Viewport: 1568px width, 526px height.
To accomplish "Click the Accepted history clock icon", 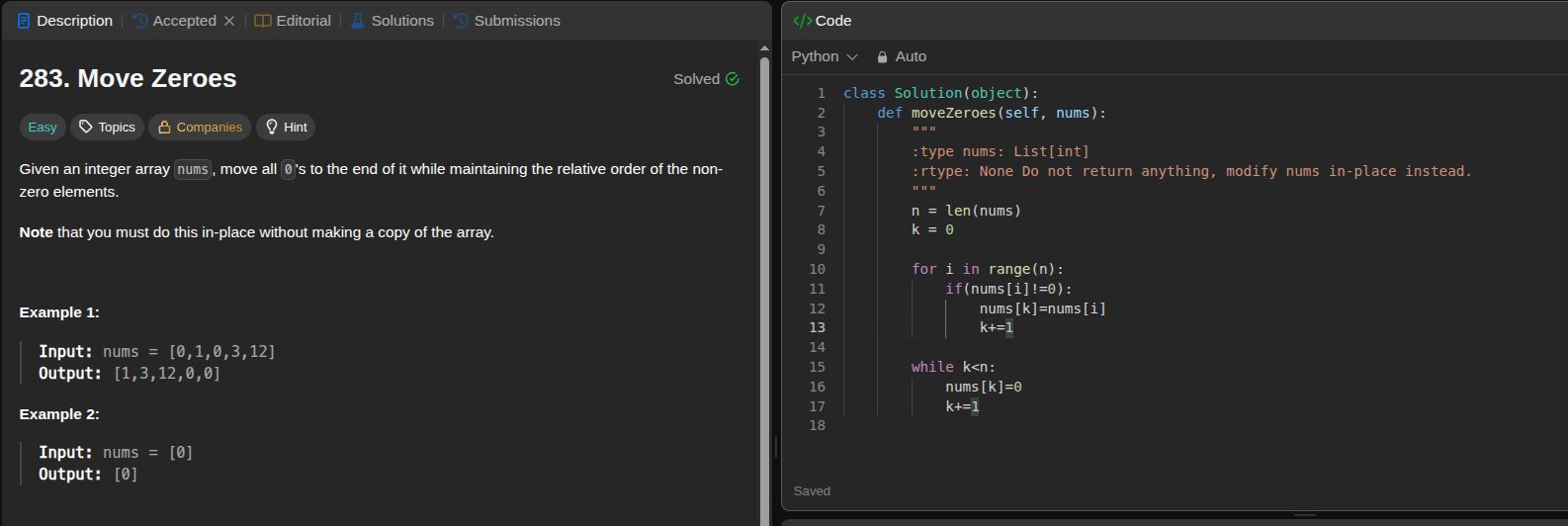I will coord(140,21).
